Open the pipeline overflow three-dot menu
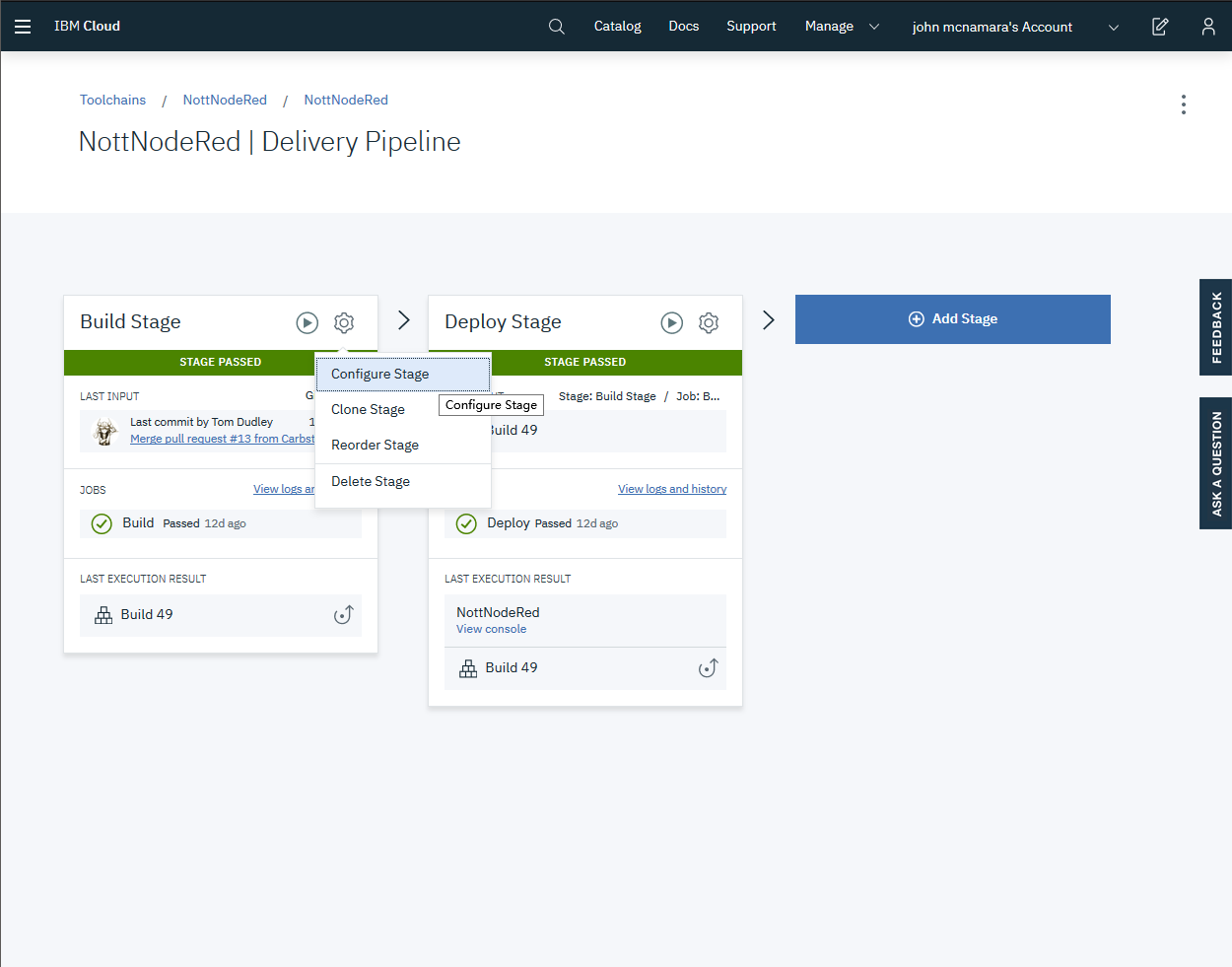Viewport: 1232px width, 967px height. pyautogui.click(x=1183, y=104)
